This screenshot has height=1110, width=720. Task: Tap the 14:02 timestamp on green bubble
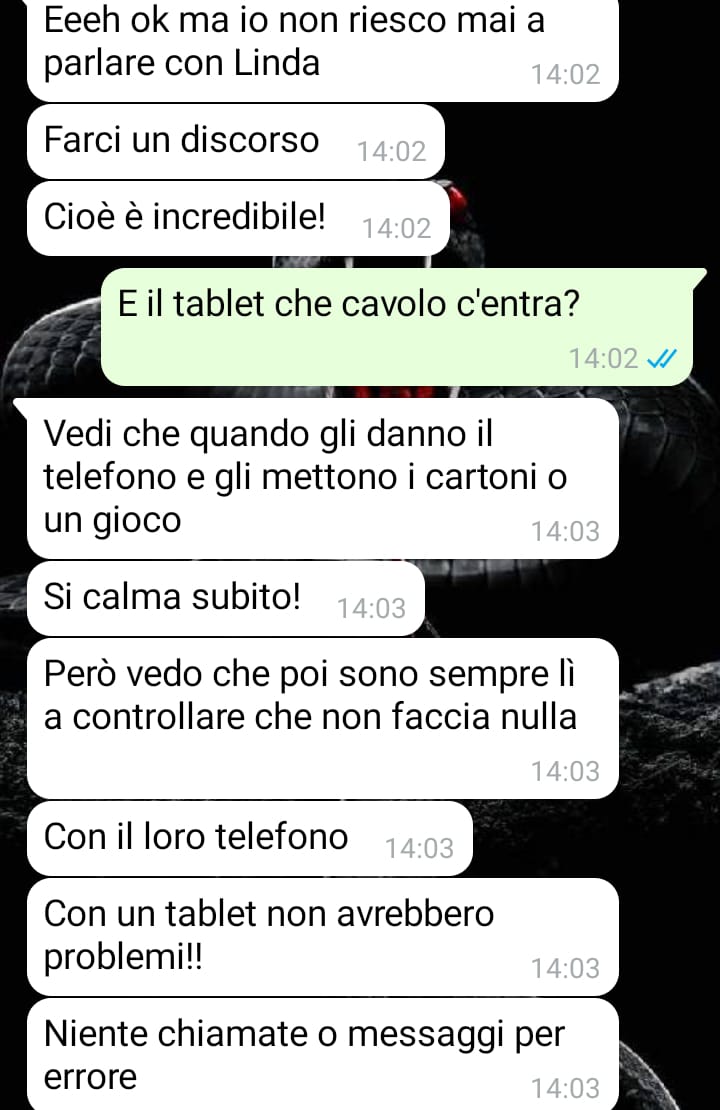(x=604, y=359)
